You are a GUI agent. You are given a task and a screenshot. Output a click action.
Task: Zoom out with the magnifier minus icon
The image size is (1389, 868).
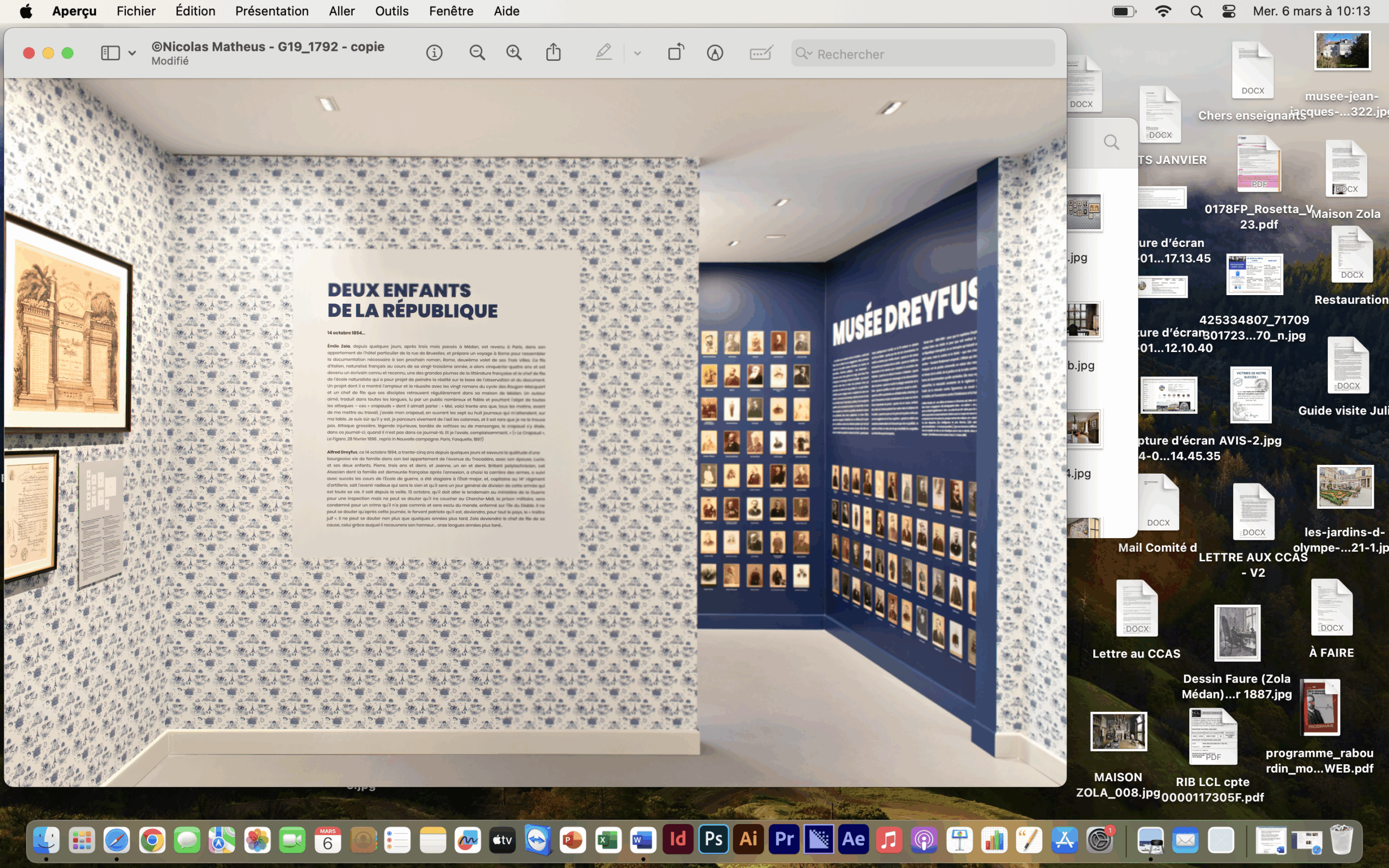477,53
